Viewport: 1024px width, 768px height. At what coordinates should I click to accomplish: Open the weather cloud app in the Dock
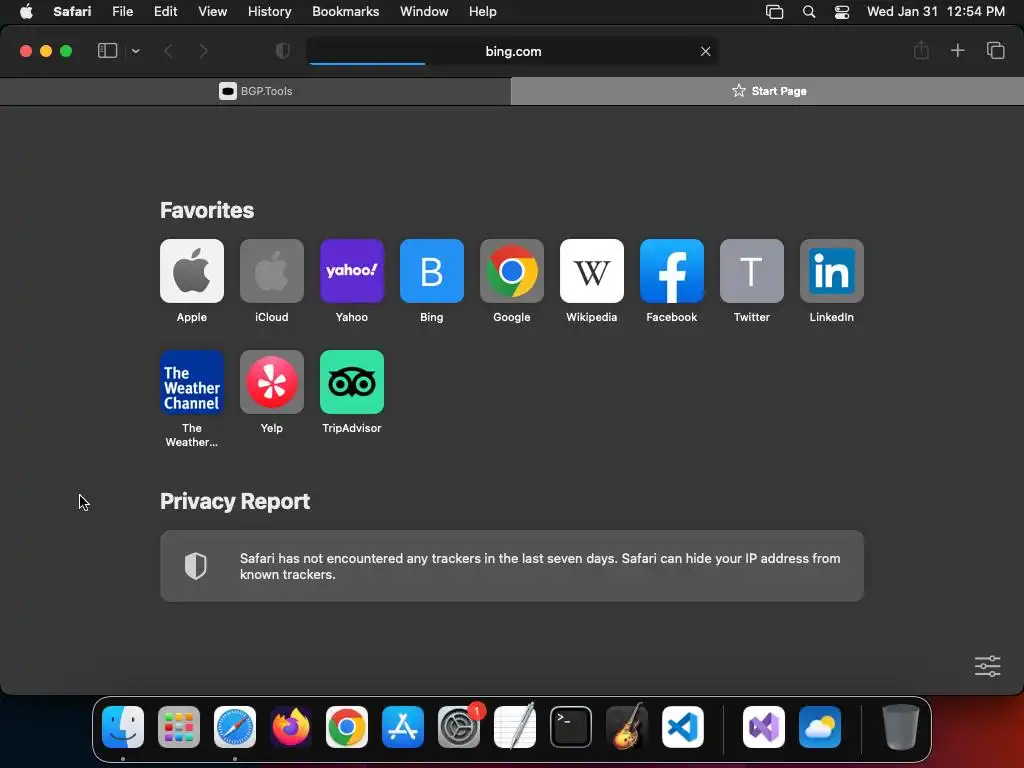click(x=820, y=727)
